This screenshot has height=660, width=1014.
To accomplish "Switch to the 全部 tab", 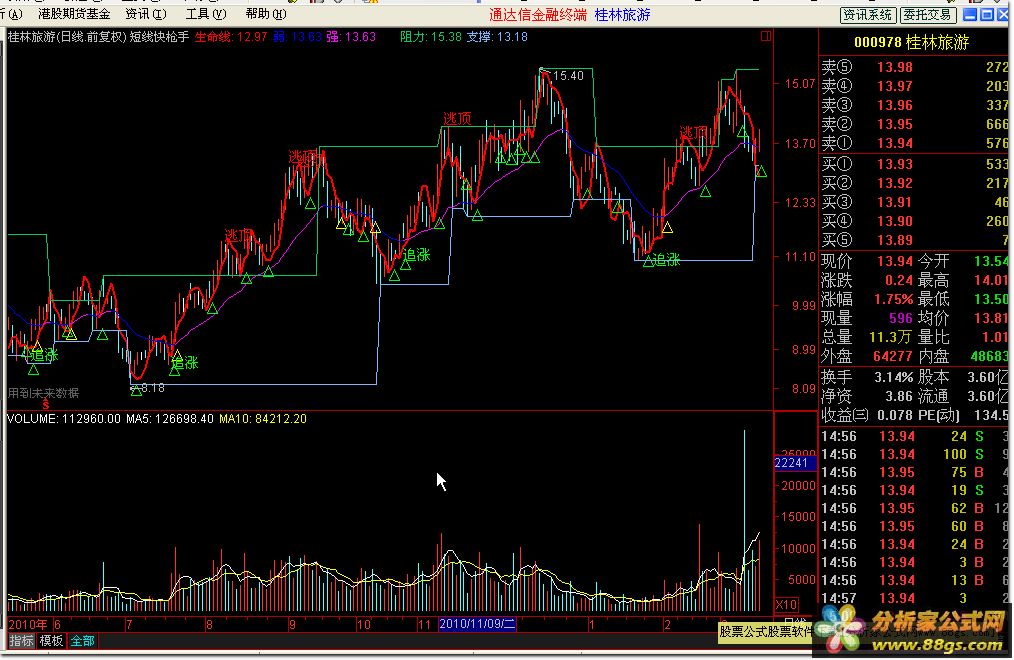I will (x=83, y=641).
